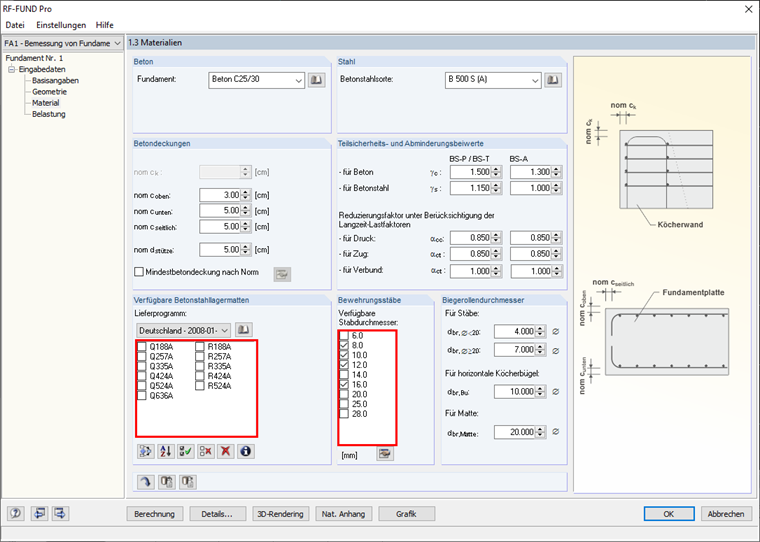Click the Berechnung button

155,514
